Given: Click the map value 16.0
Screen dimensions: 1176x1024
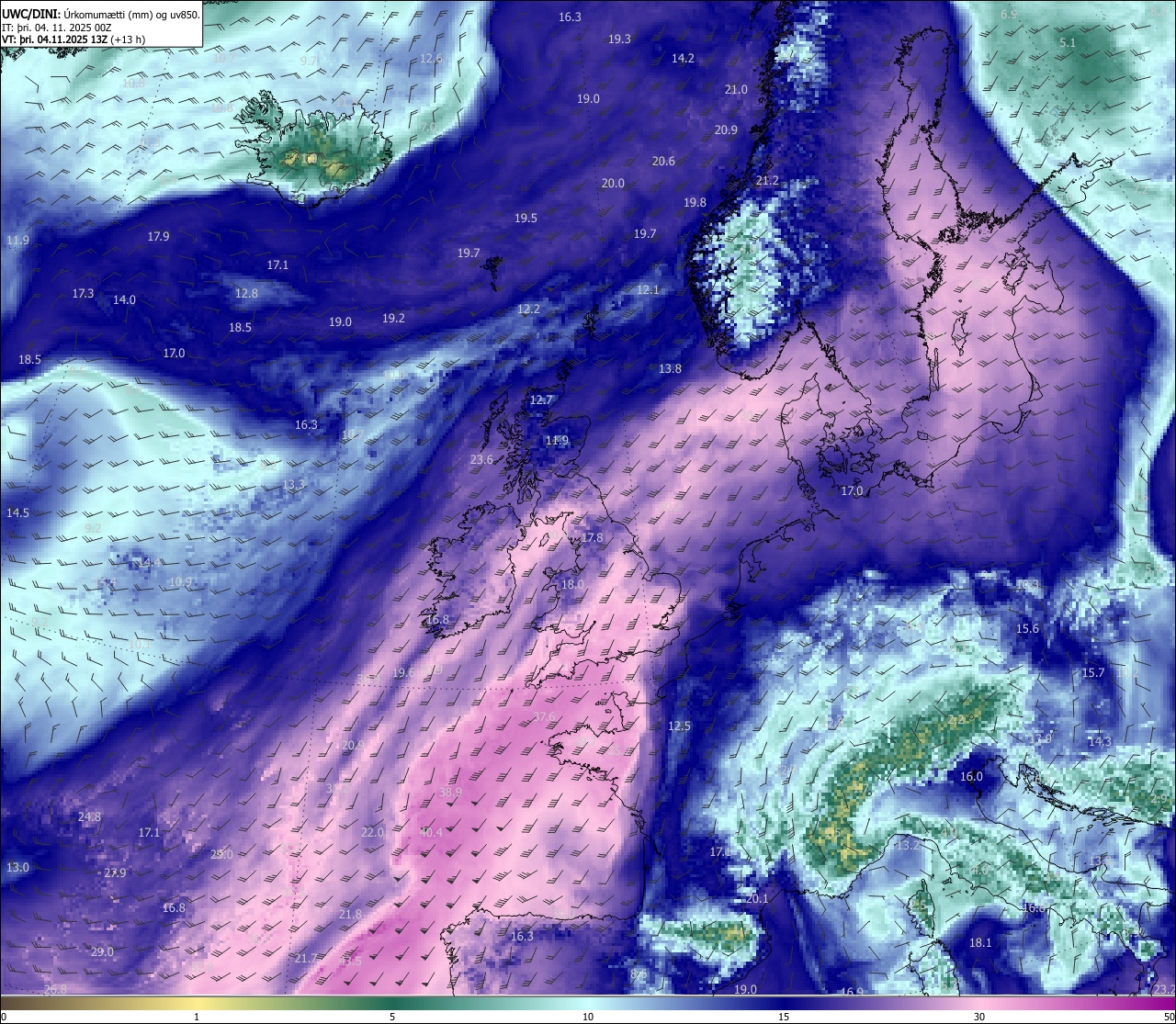Looking at the screenshot, I should (x=971, y=776).
